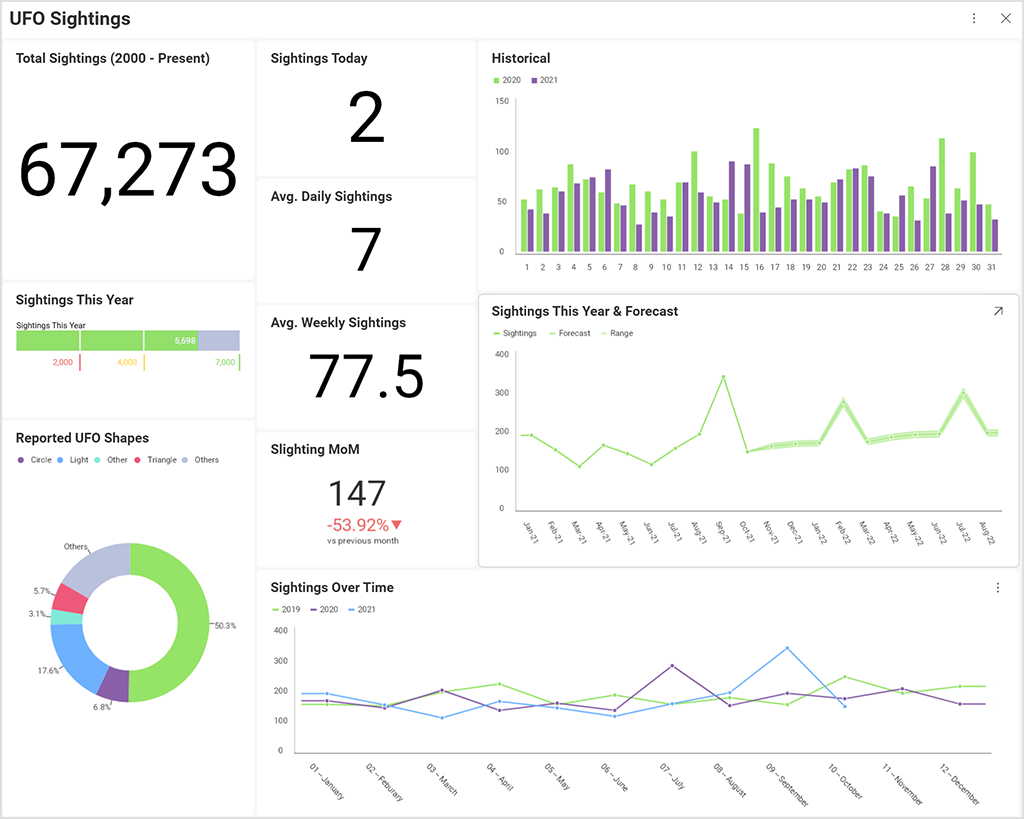
Task: Open Sightings Over Time options menu
Action: [997, 588]
